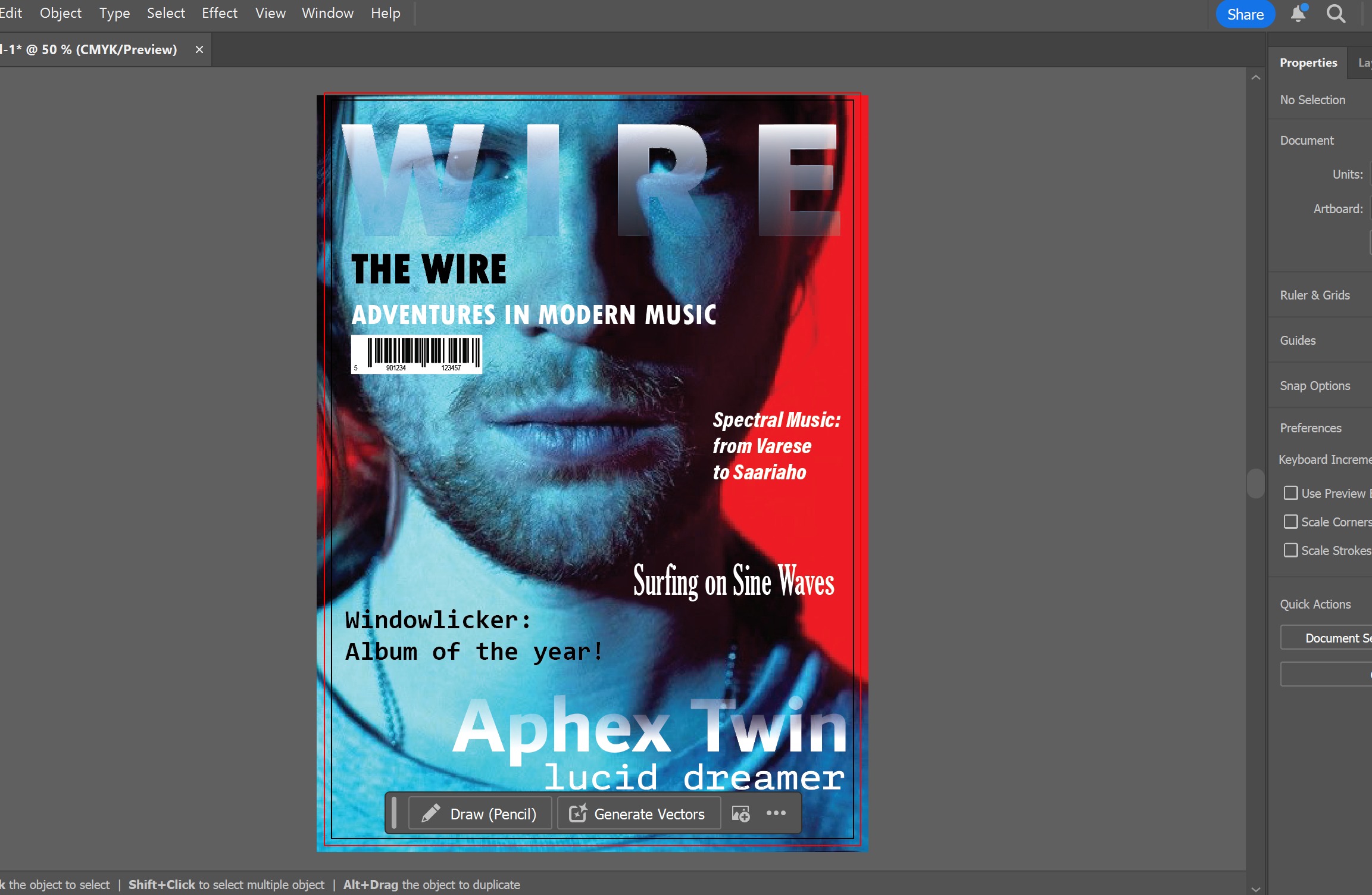The height and width of the screenshot is (895, 1372).
Task: Switch to the Layers panel tab
Action: [x=1364, y=63]
